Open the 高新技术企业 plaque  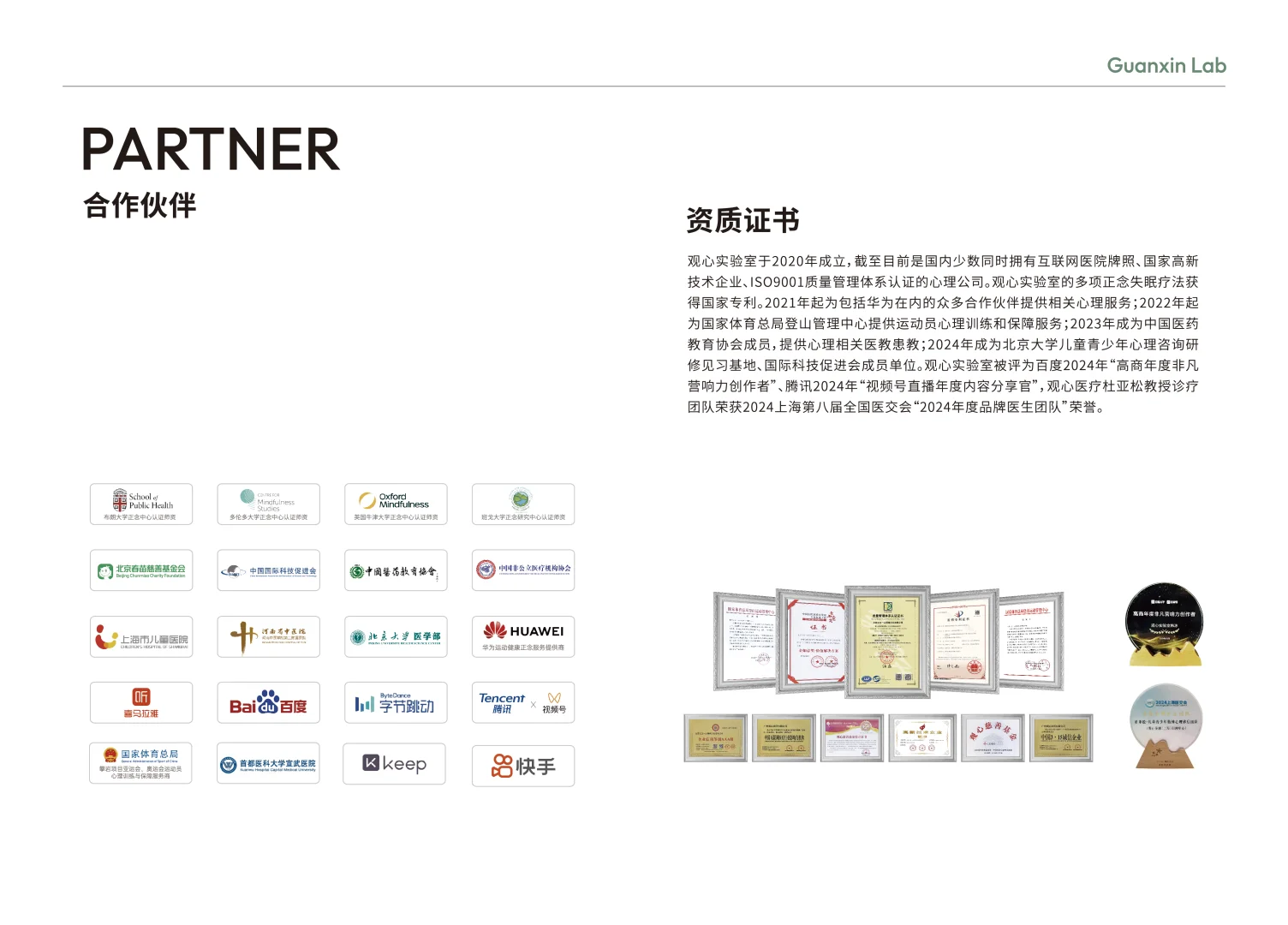coord(921,737)
